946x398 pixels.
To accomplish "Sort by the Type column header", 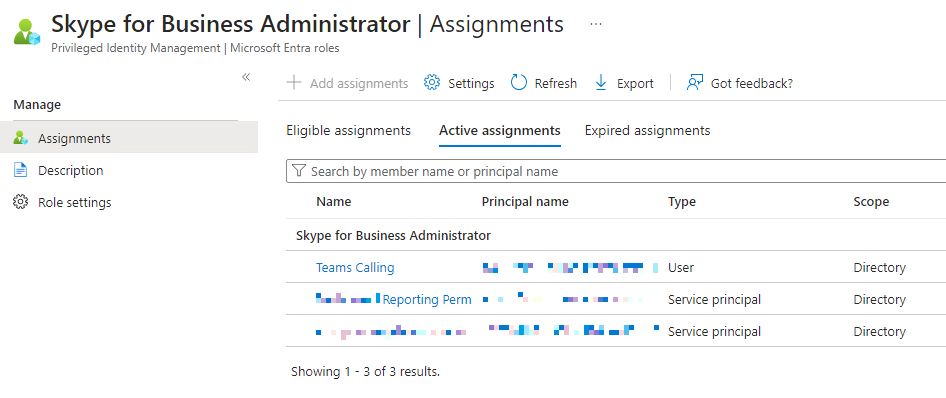I will pyautogui.click(x=682, y=201).
